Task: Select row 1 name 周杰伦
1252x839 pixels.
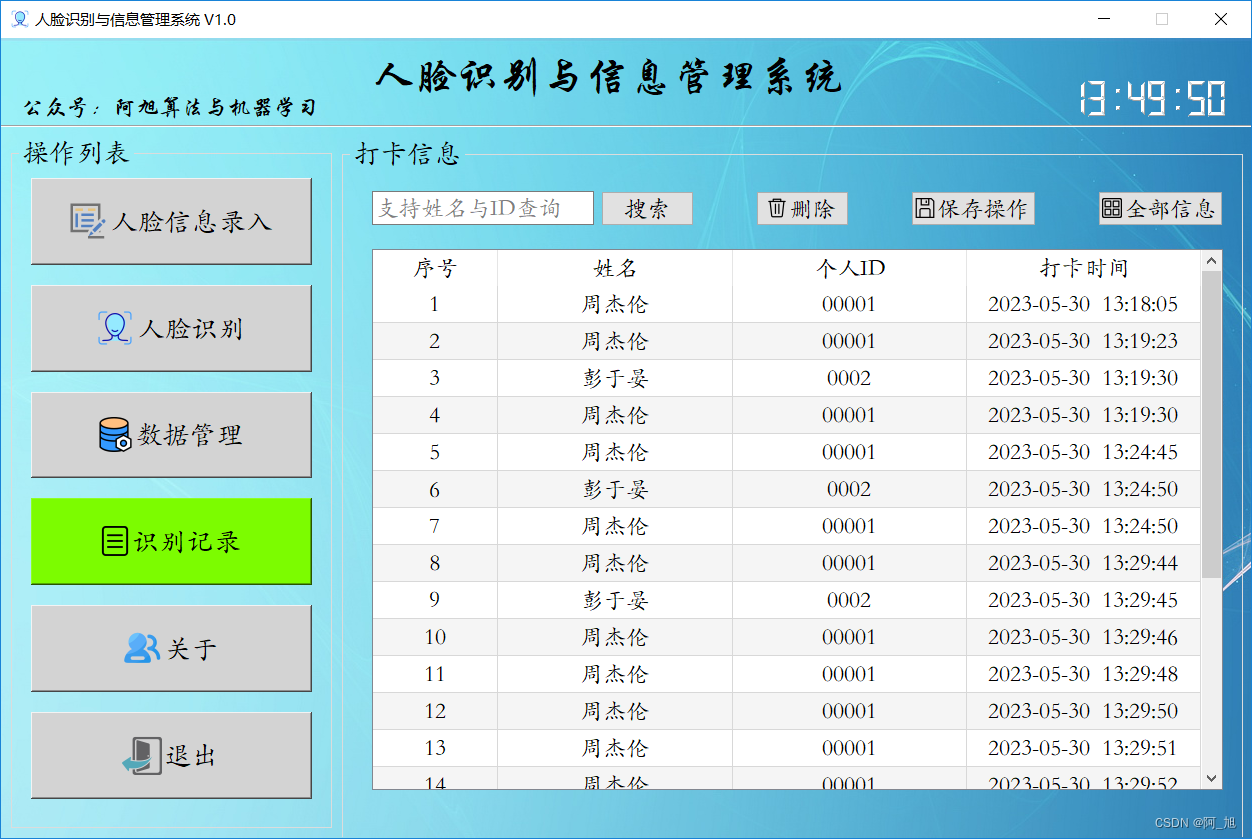Action: [x=615, y=304]
